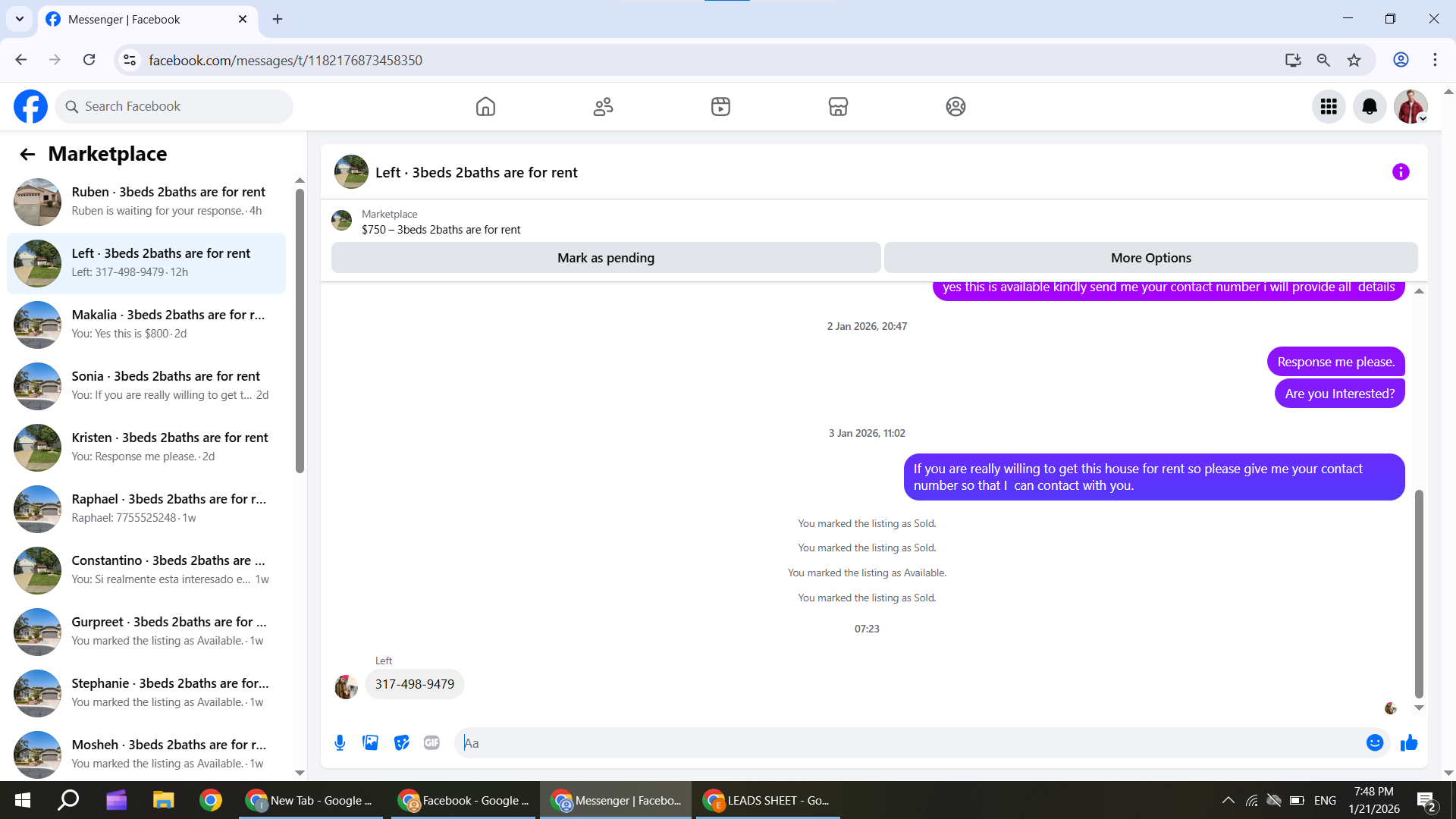Click the voice clip microphone icon
1456x819 pixels.
[340, 743]
